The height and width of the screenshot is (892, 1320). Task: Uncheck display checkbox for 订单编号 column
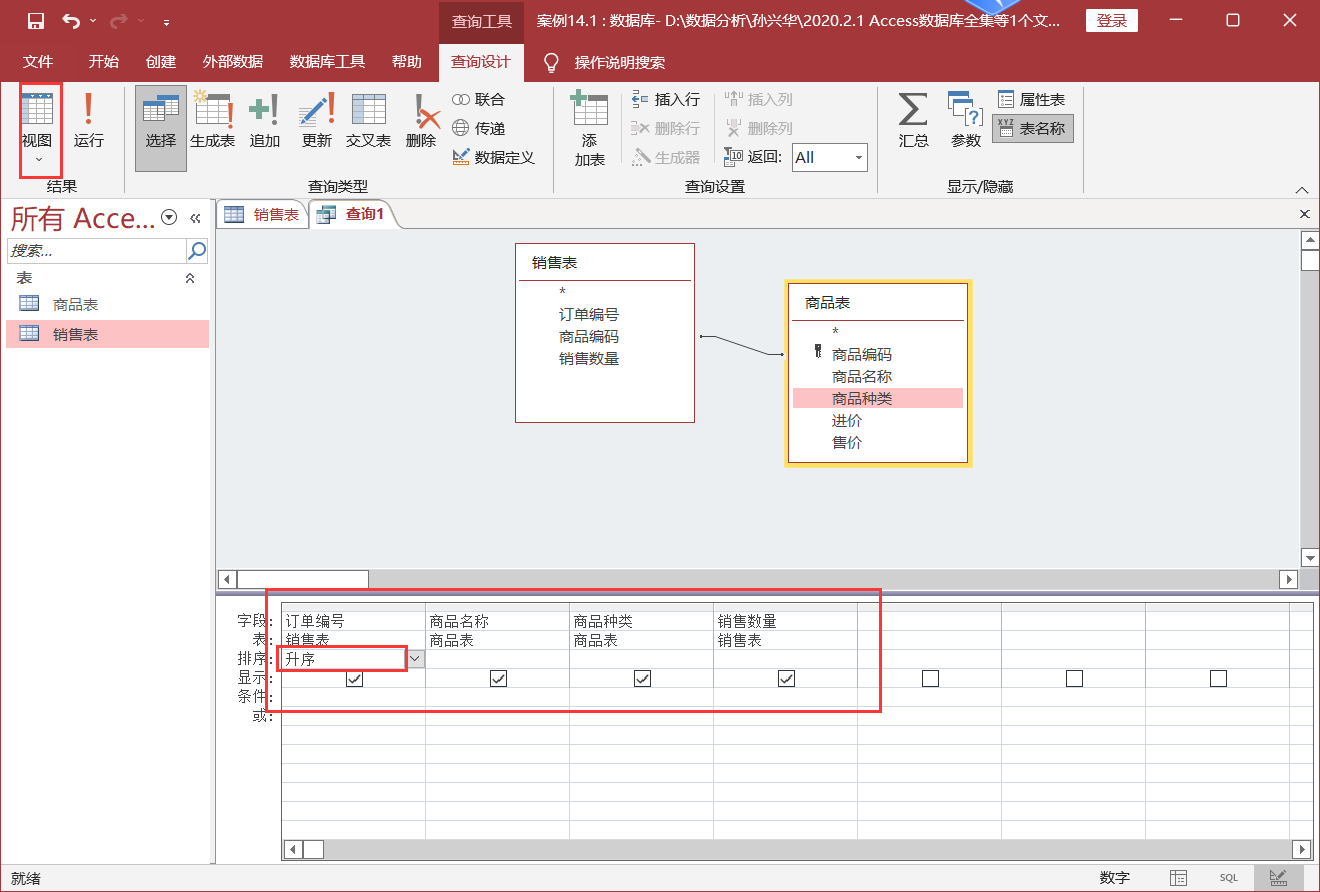[x=354, y=678]
